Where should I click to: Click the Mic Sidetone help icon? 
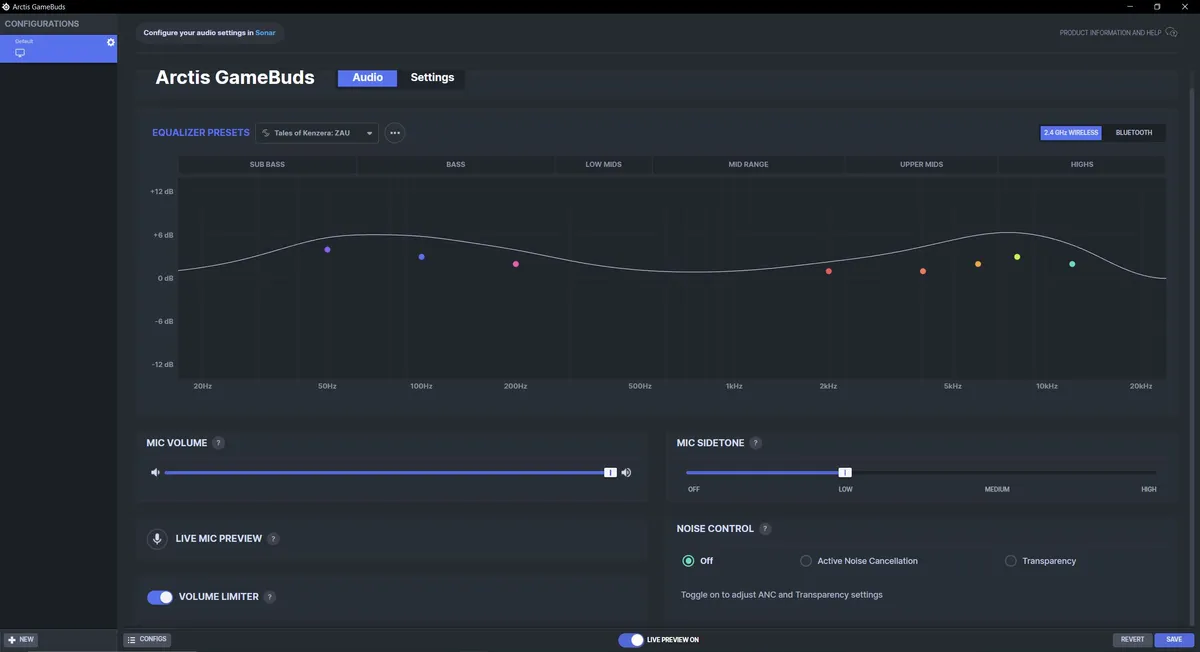click(x=756, y=443)
